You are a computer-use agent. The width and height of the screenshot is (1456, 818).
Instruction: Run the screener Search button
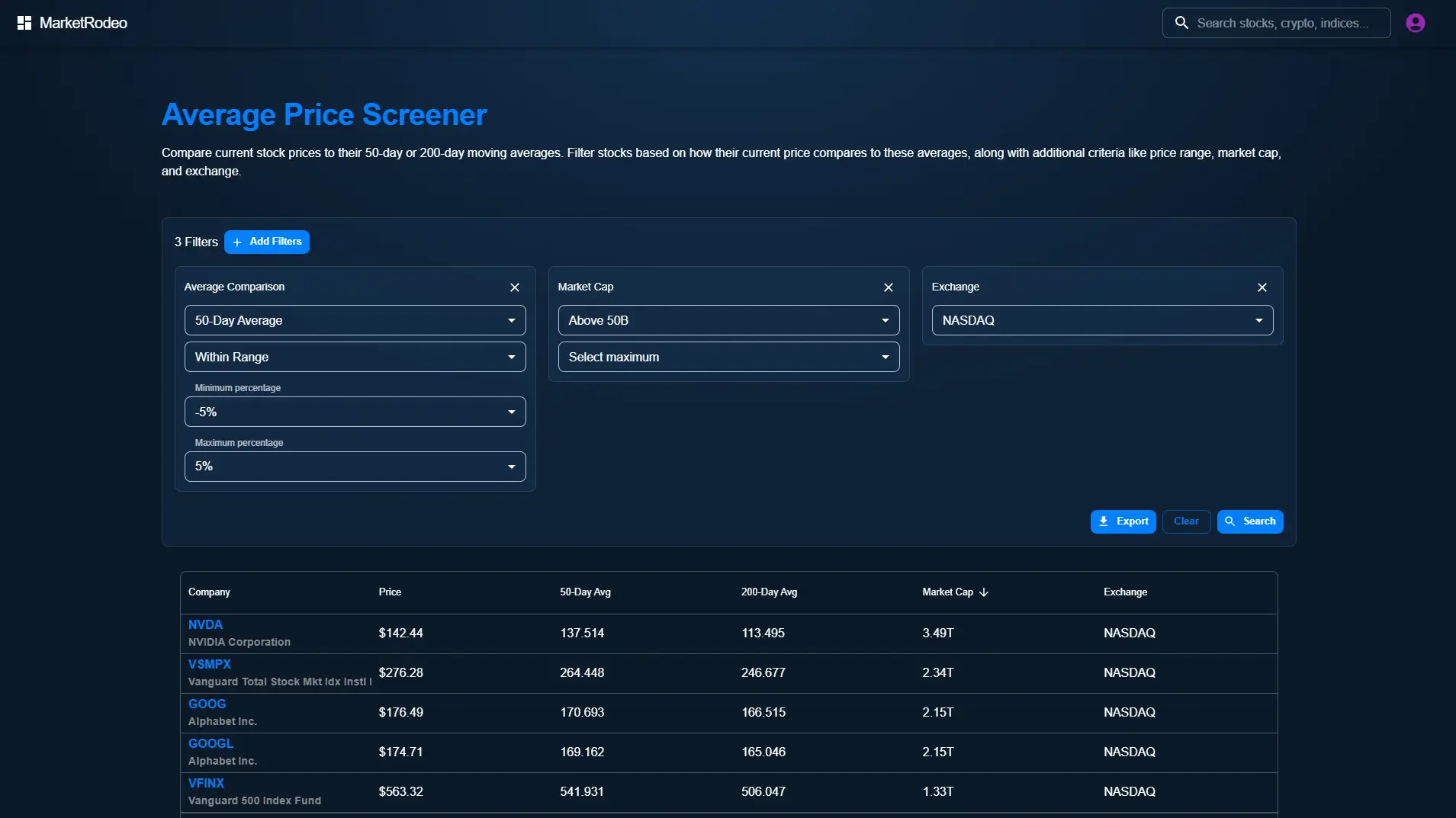[x=1250, y=521]
